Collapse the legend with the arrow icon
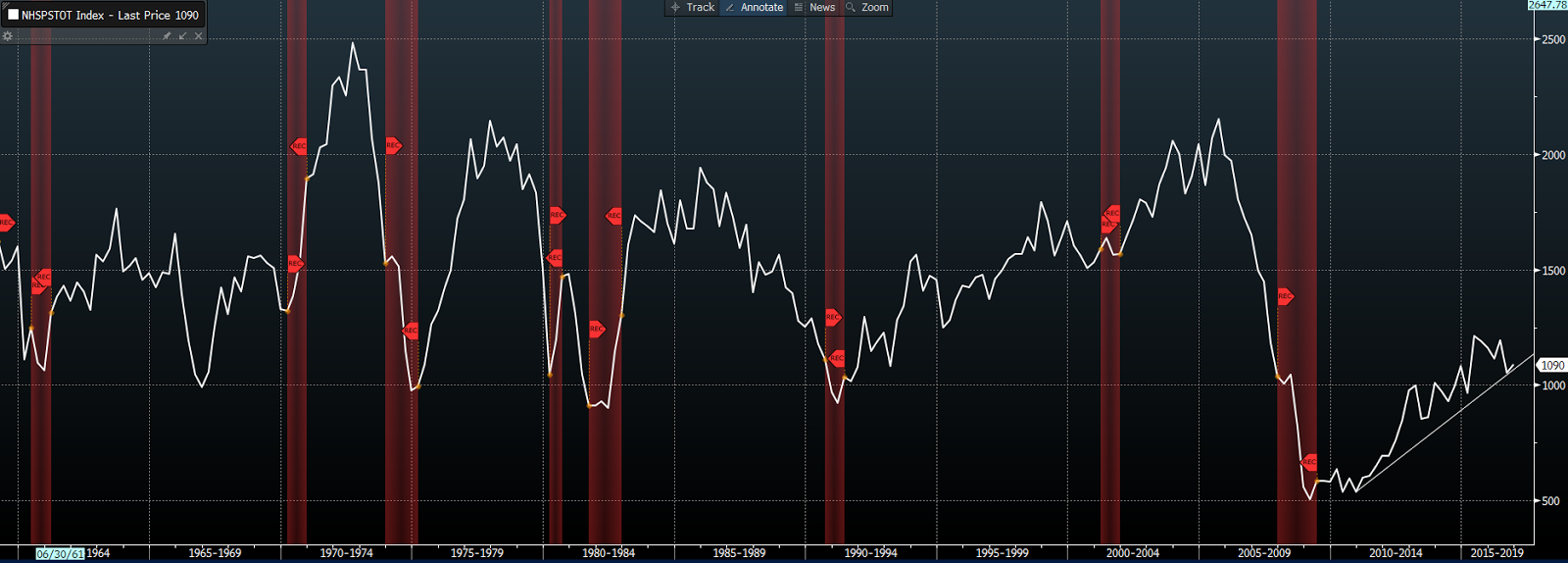The width and height of the screenshot is (1568, 563). point(182,36)
